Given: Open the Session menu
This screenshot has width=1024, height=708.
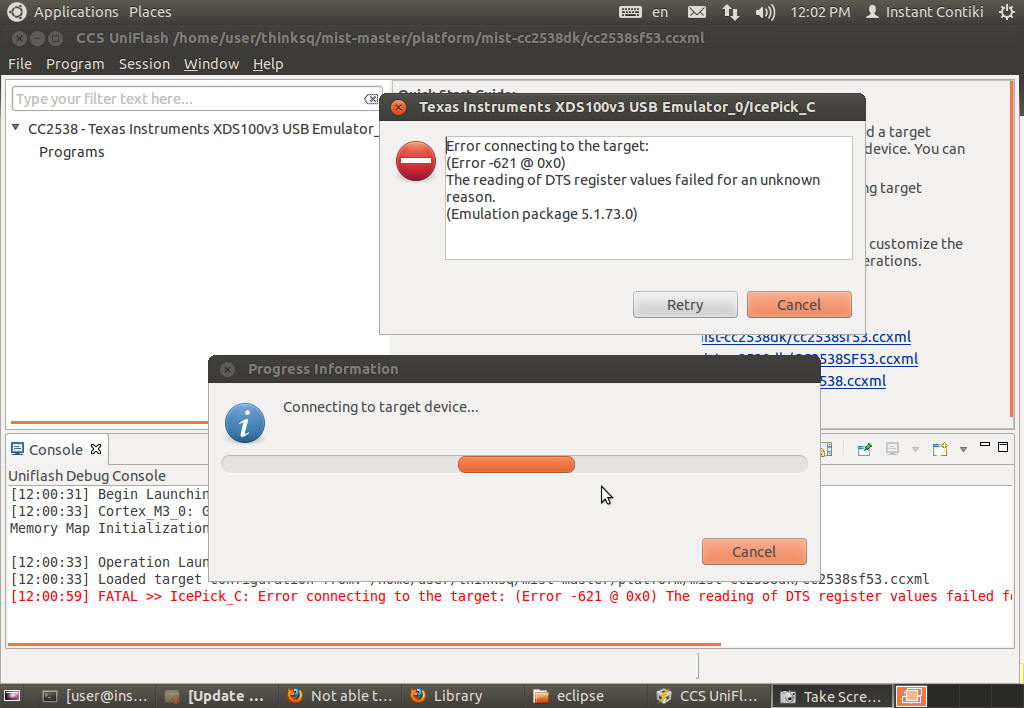Looking at the screenshot, I should coord(144,64).
